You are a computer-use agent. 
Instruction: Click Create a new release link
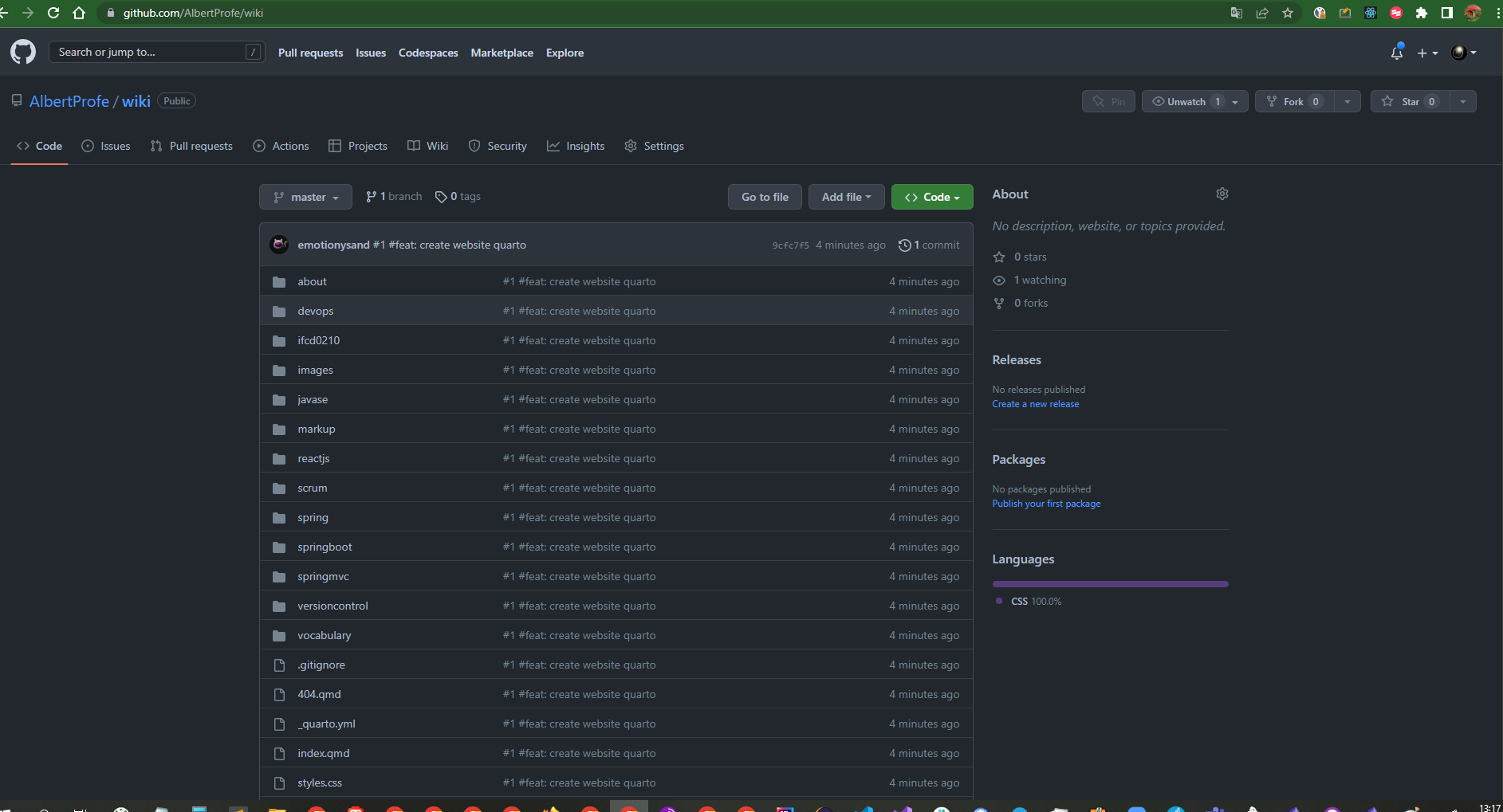click(1035, 404)
